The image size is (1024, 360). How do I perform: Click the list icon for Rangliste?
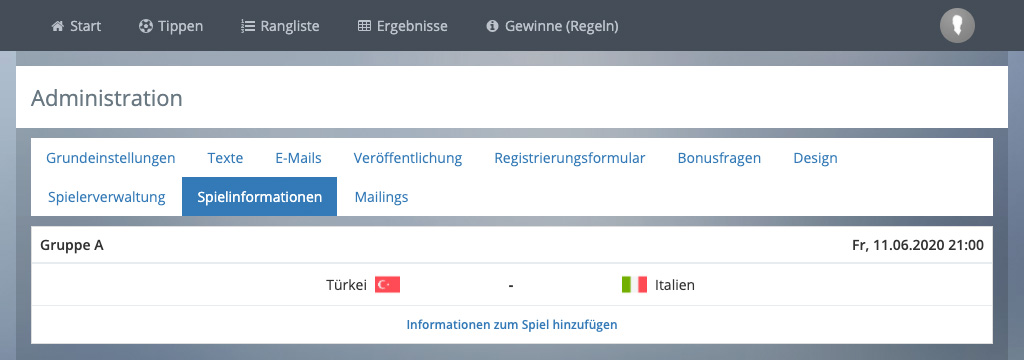click(248, 26)
